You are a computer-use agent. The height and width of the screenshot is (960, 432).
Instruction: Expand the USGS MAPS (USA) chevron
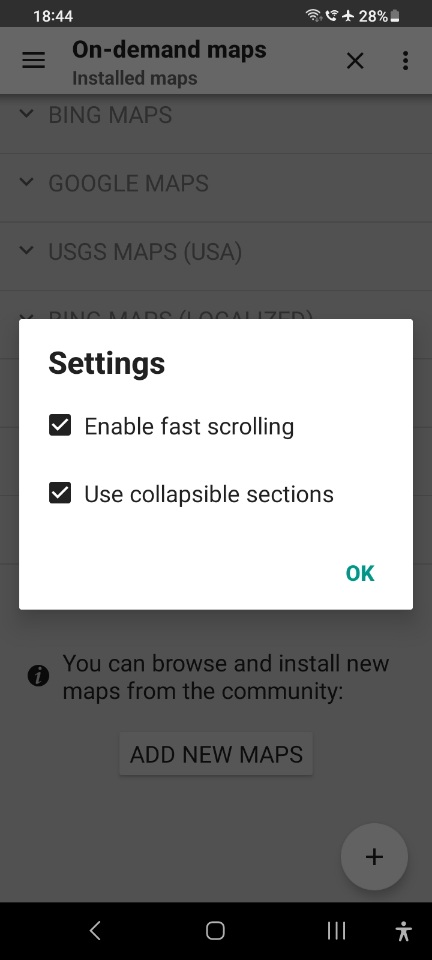26,251
